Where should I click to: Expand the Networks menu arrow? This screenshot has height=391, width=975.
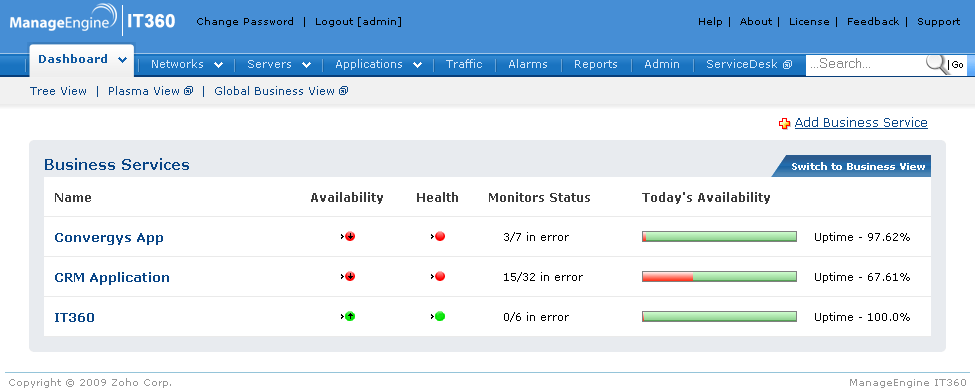(218, 65)
